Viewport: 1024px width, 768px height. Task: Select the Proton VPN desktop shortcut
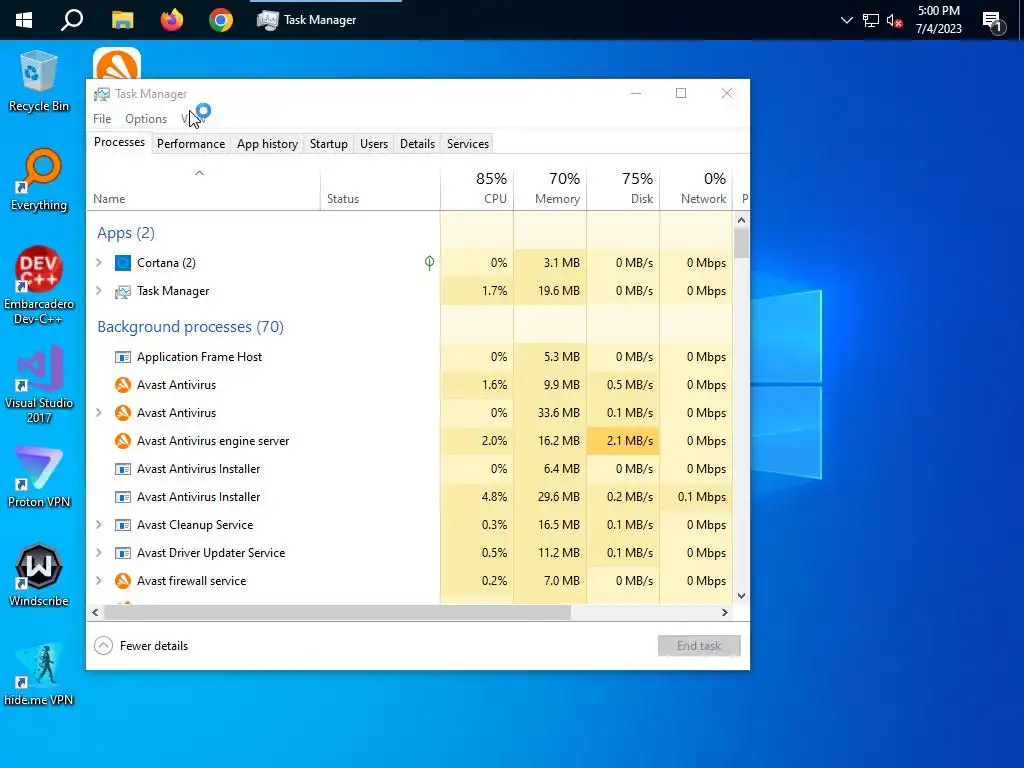(39, 477)
